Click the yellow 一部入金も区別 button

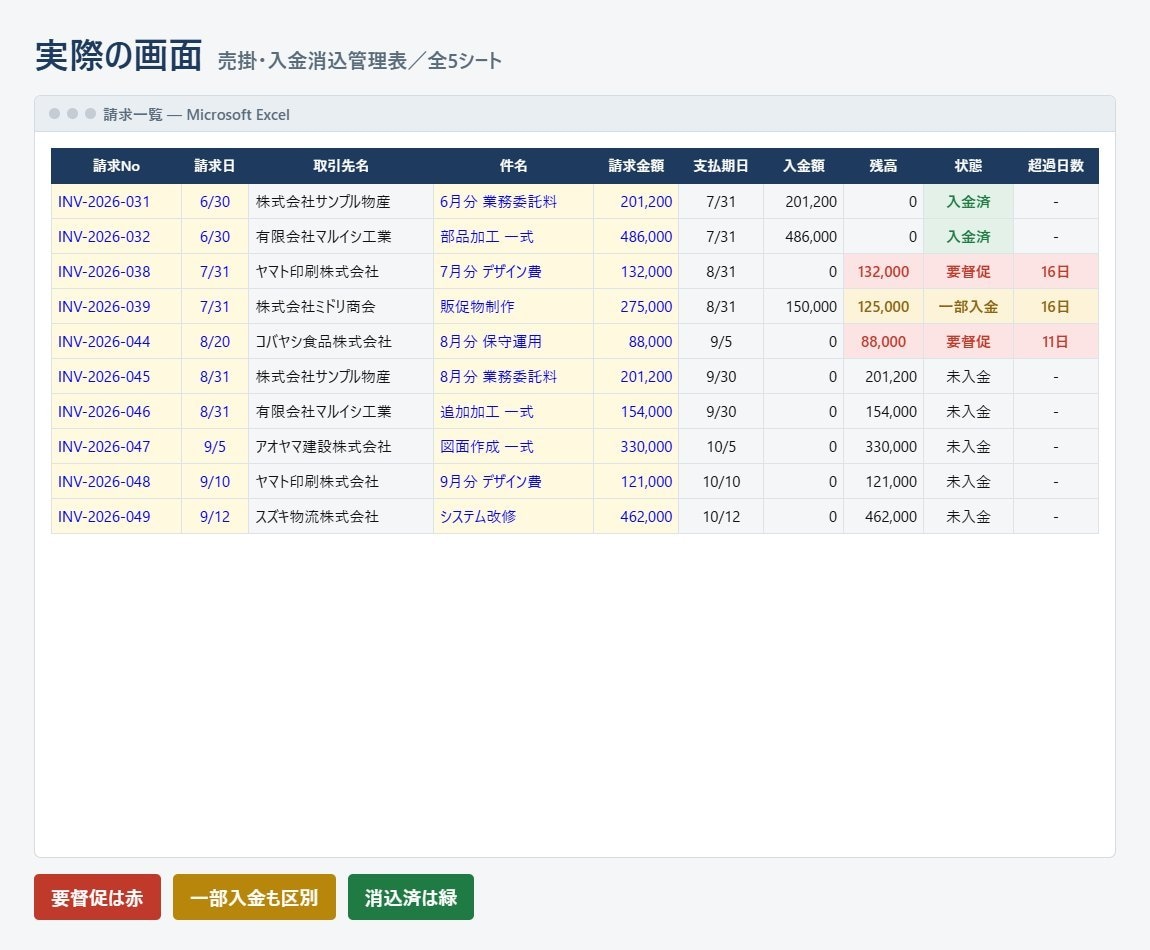(x=254, y=896)
